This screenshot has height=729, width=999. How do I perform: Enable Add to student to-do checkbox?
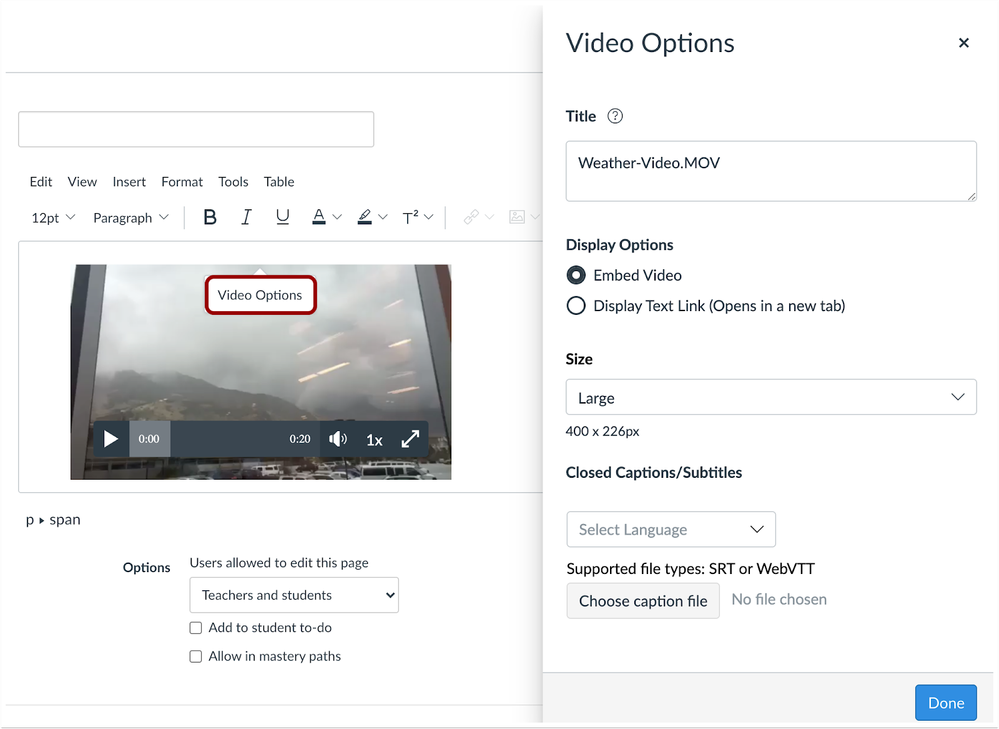tap(196, 628)
